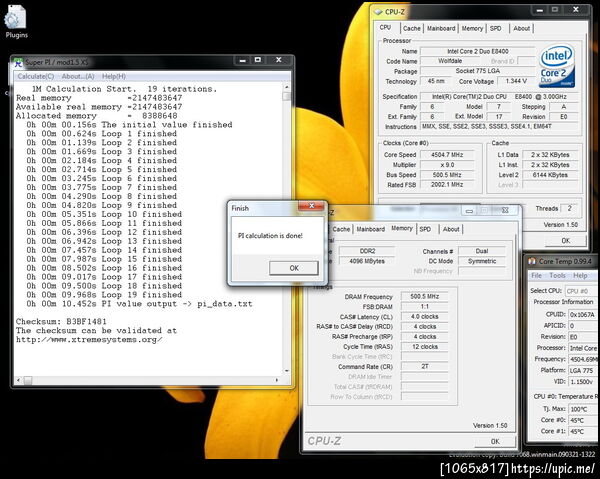The height and width of the screenshot is (479, 600).
Task: Open the Plugins desktop icon
Action: (16, 21)
